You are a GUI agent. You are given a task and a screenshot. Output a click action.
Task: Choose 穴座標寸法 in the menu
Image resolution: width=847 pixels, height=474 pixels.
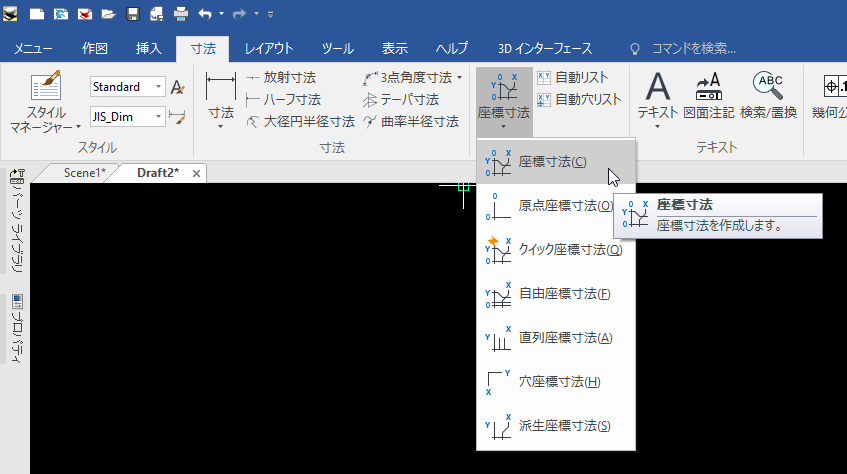[x=559, y=381]
